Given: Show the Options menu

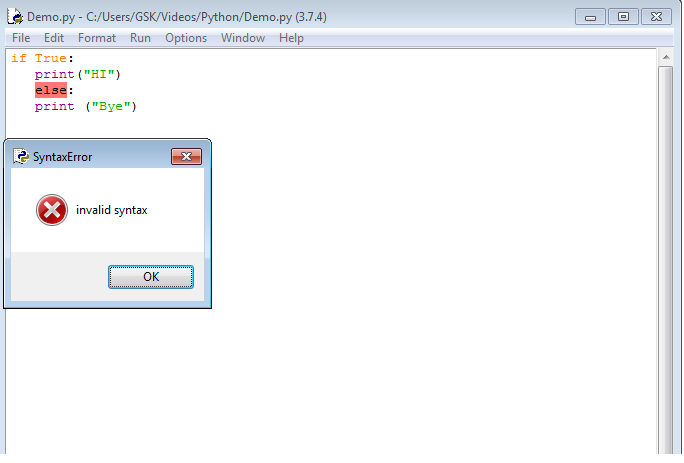Looking at the screenshot, I should coord(186,38).
